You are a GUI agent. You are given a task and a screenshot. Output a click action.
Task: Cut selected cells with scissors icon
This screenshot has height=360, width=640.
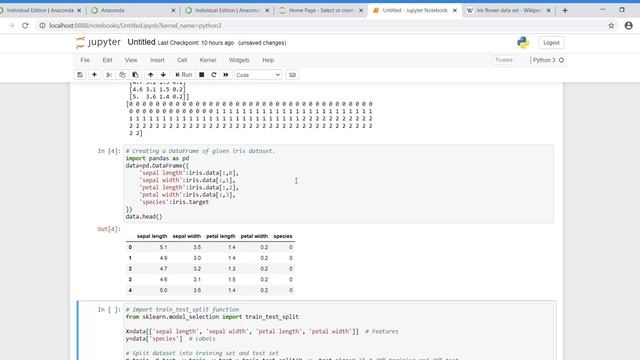click(x=109, y=75)
